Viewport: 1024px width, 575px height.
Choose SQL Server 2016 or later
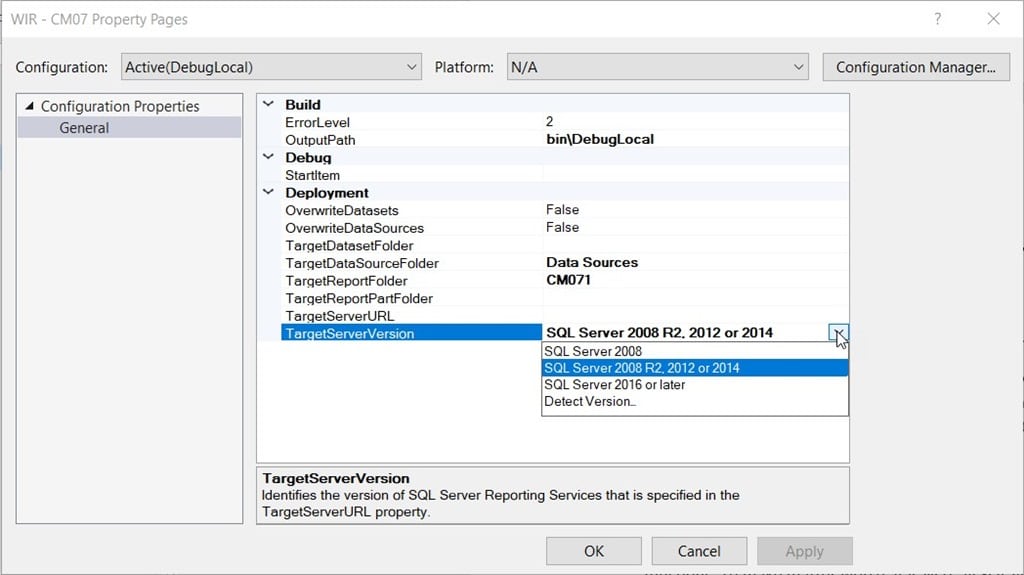[x=695, y=385]
